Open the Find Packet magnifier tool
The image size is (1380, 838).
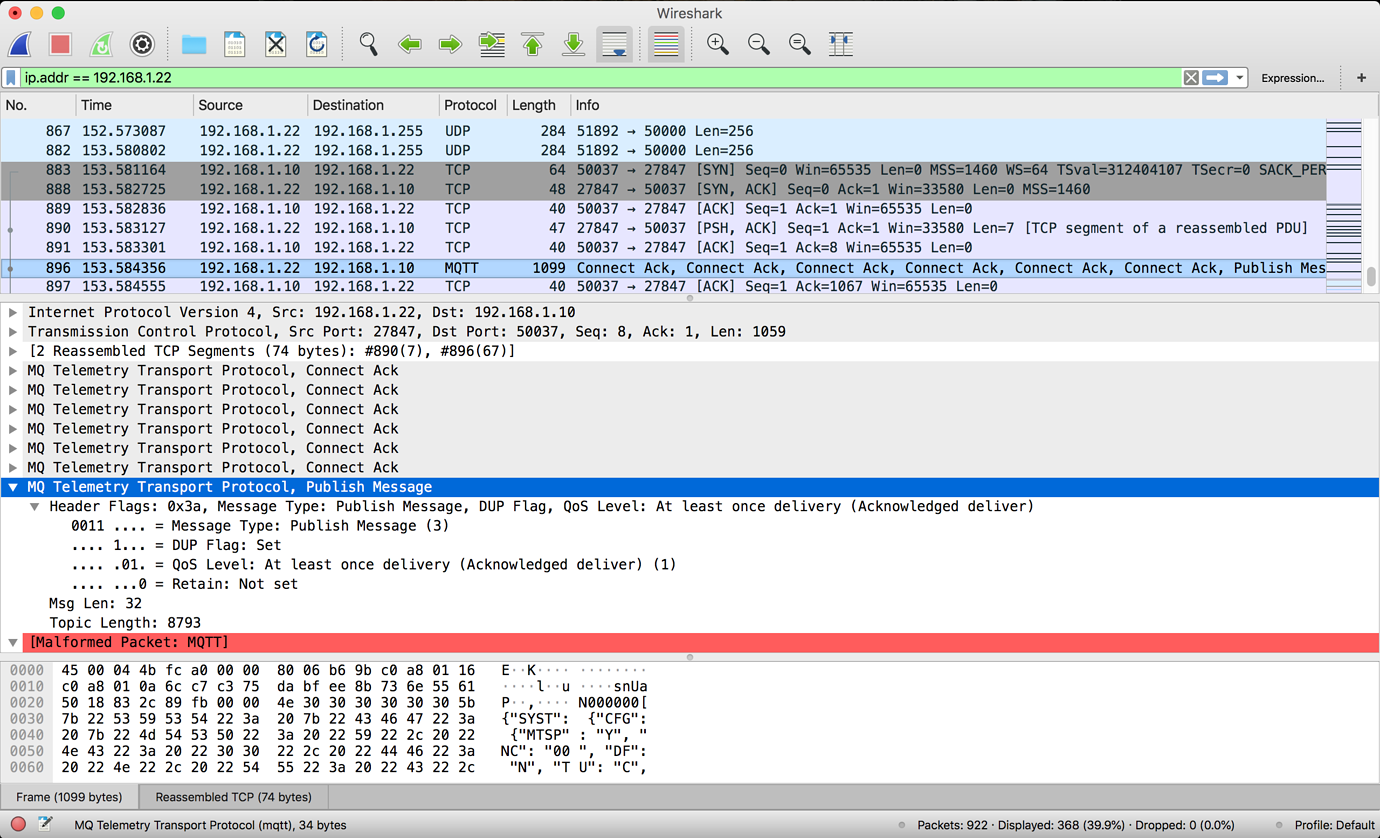(x=369, y=44)
